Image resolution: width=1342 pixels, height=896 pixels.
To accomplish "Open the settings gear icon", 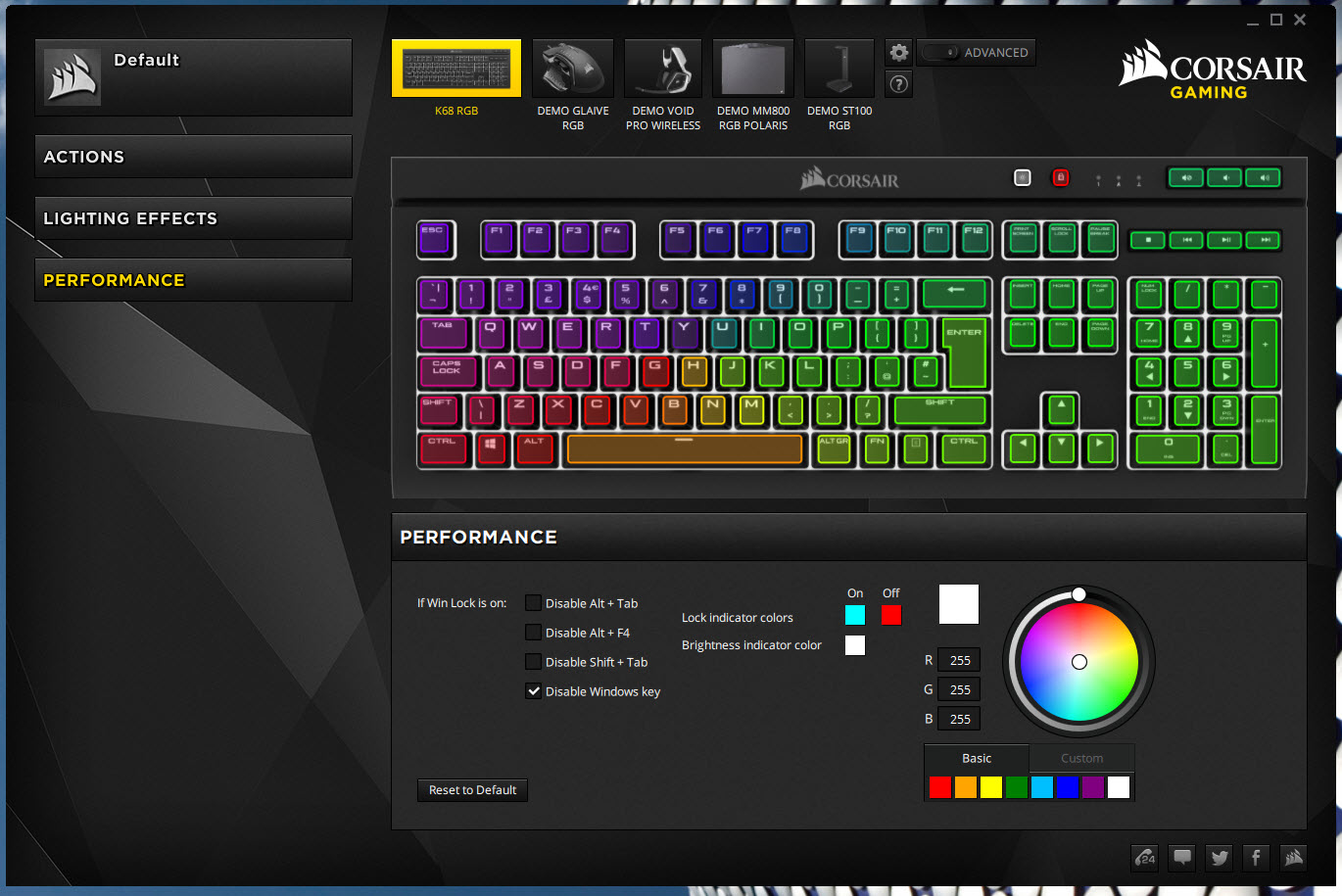I will (x=898, y=53).
